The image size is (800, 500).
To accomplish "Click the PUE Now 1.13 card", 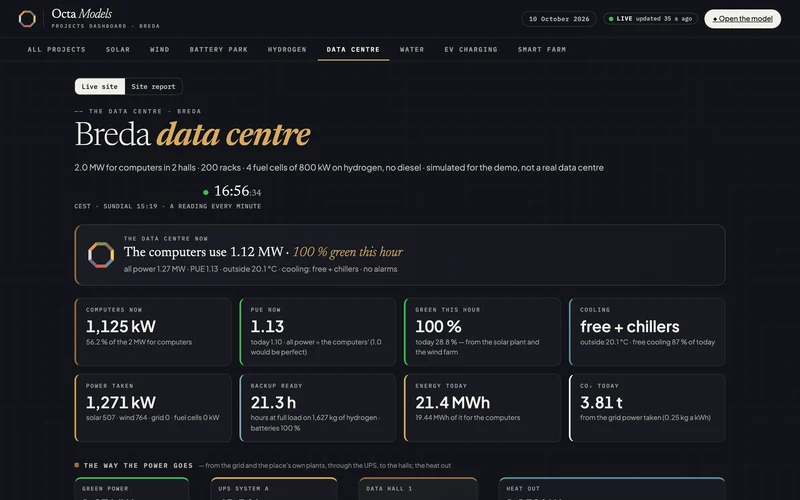I will [x=317, y=332].
